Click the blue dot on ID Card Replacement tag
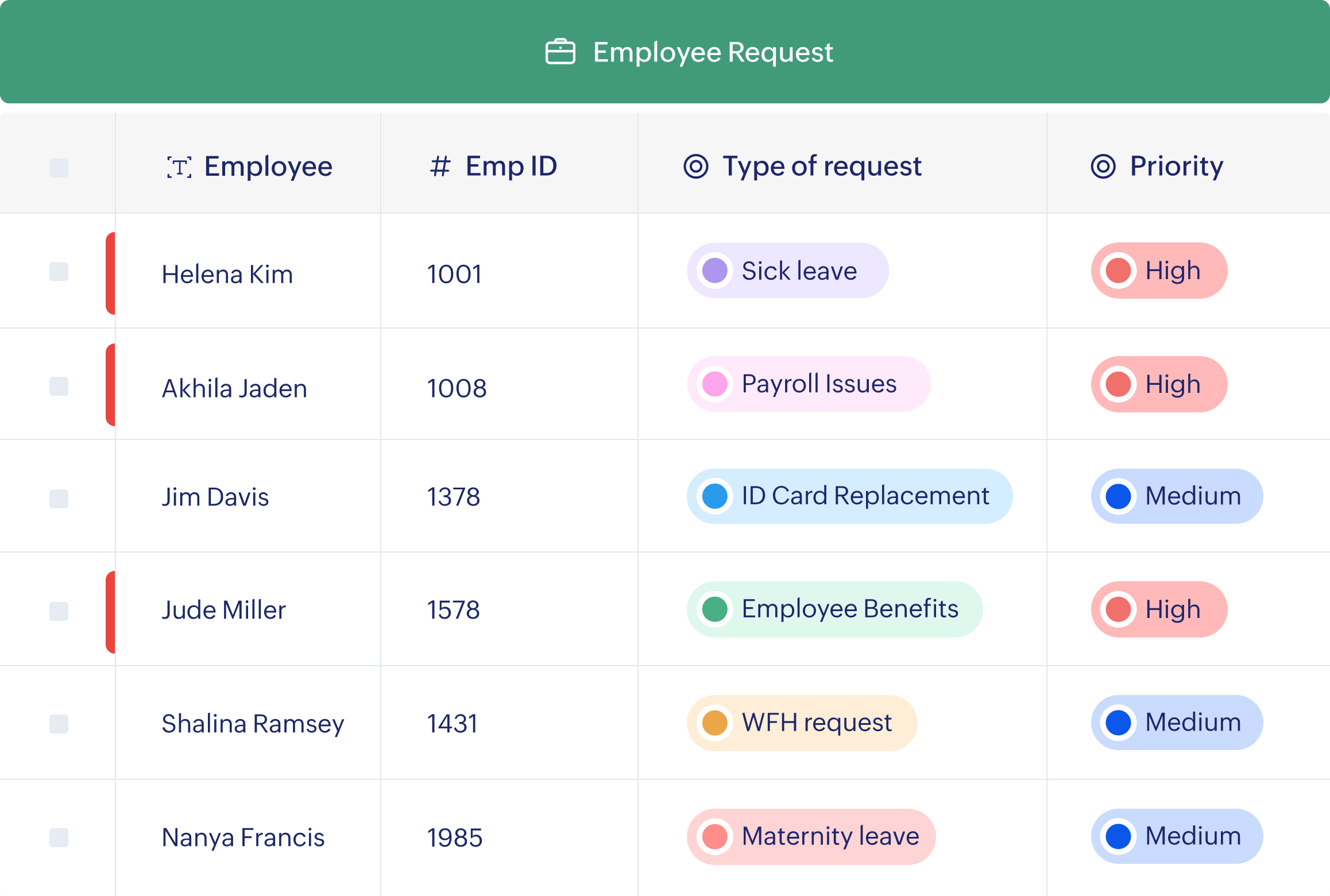Screen dimensions: 1330x896 (716, 496)
